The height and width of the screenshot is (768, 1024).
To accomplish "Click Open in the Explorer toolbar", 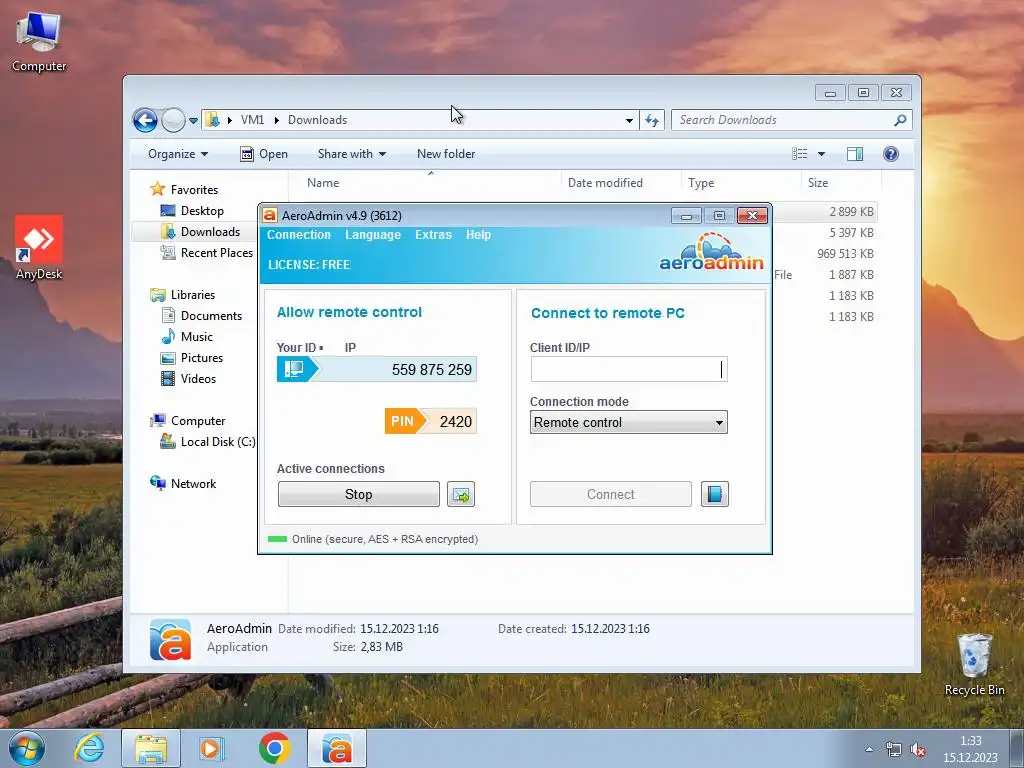I will click(x=264, y=154).
